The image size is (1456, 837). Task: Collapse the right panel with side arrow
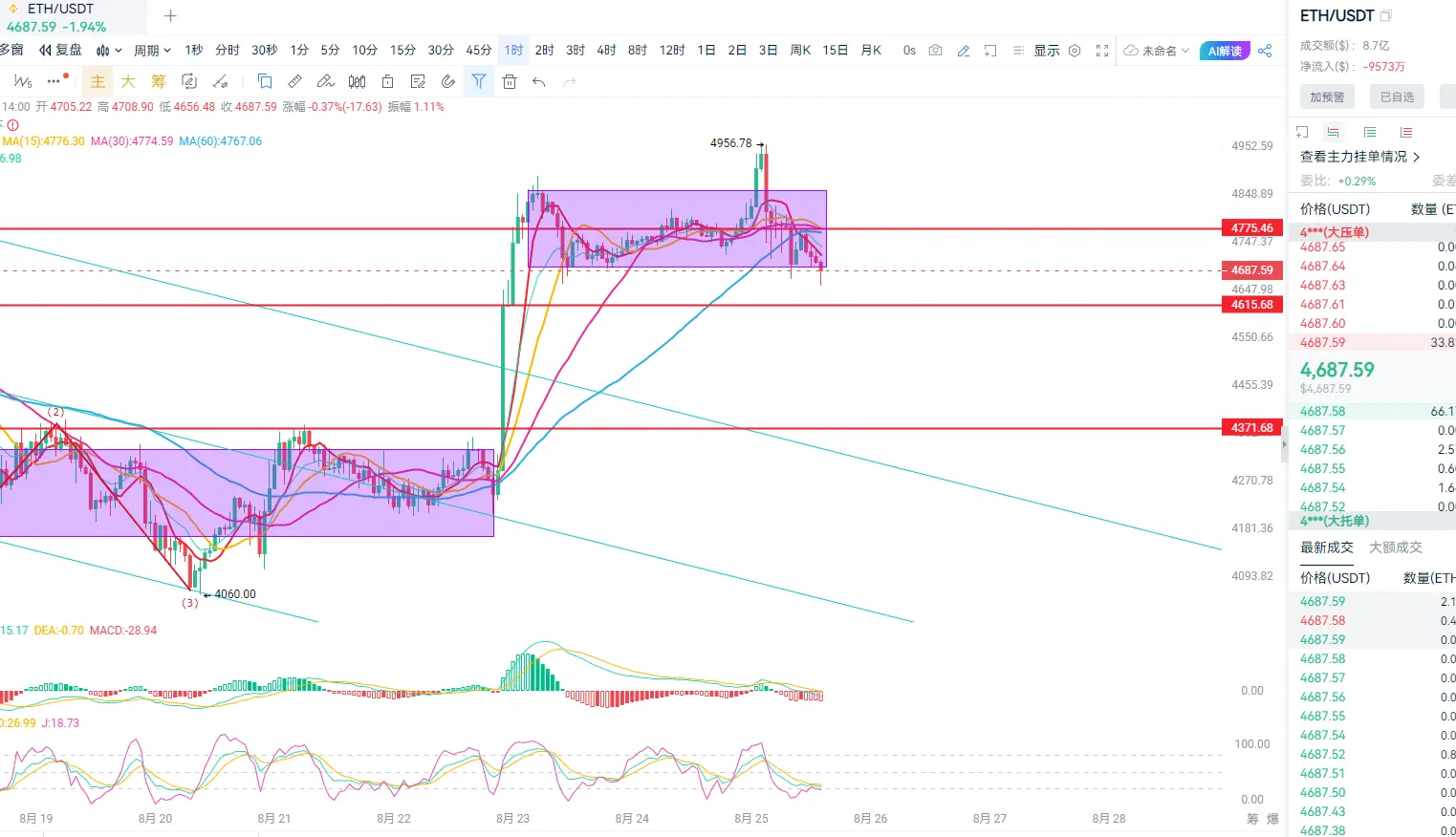(x=1284, y=443)
